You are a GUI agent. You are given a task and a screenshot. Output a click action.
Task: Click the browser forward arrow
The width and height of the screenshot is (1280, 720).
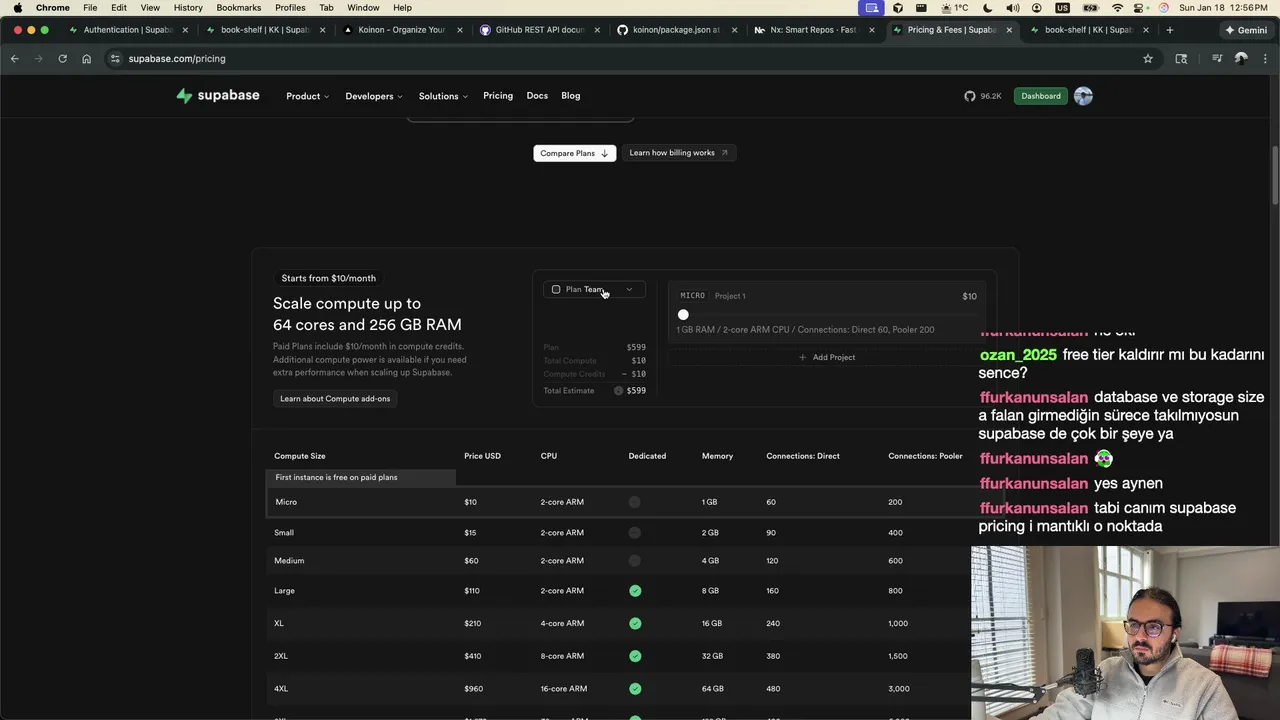pos(38,59)
